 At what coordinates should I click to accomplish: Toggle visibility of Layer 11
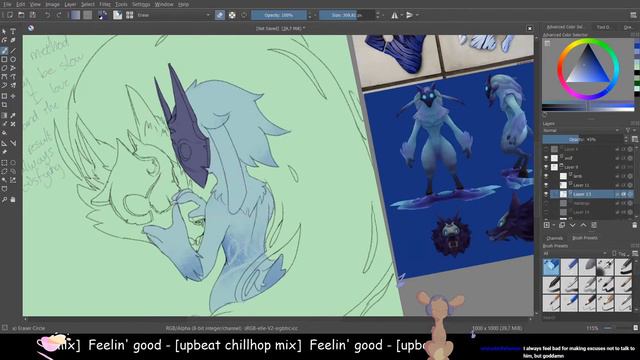click(546, 185)
